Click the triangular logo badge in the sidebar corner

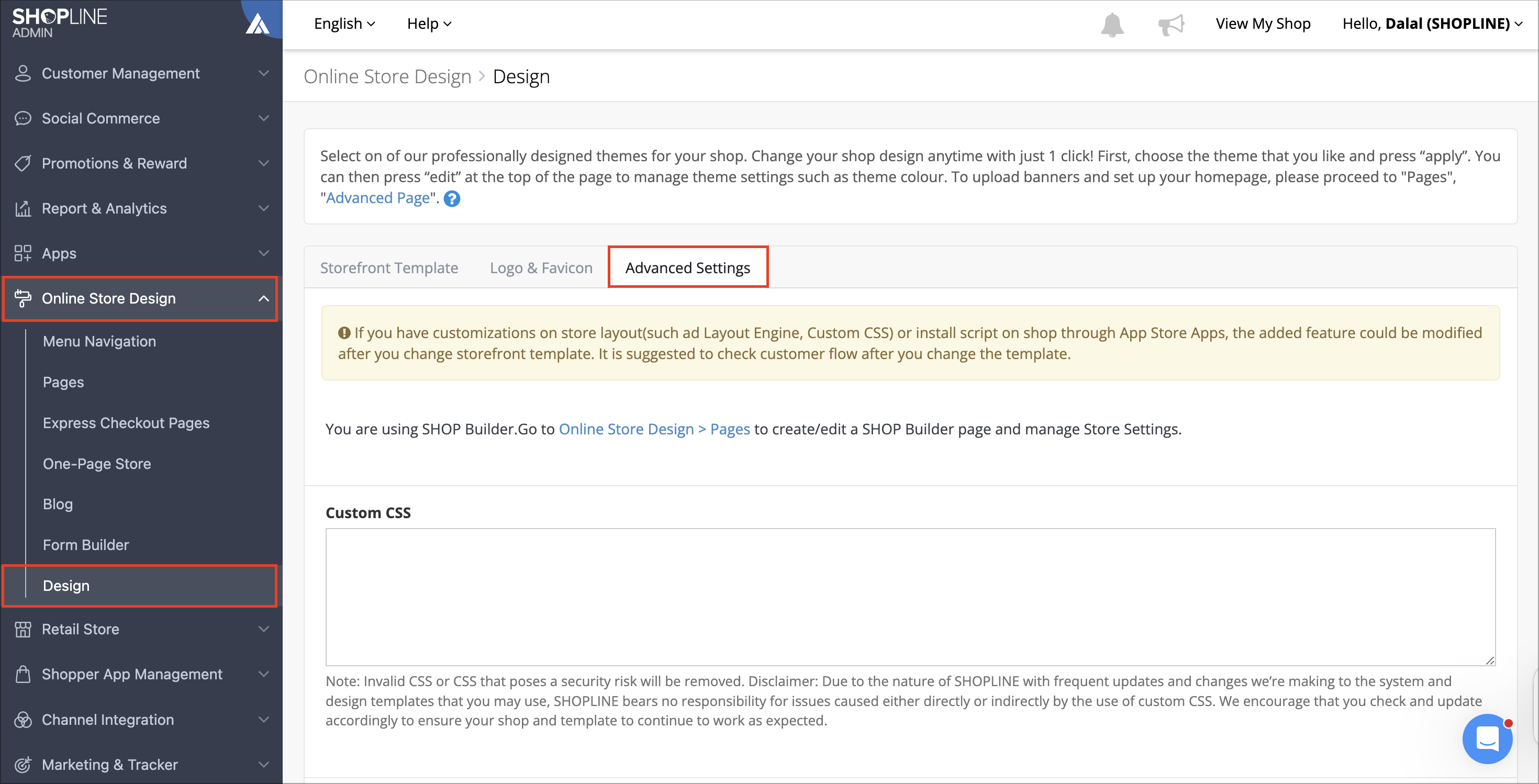coord(259,23)
